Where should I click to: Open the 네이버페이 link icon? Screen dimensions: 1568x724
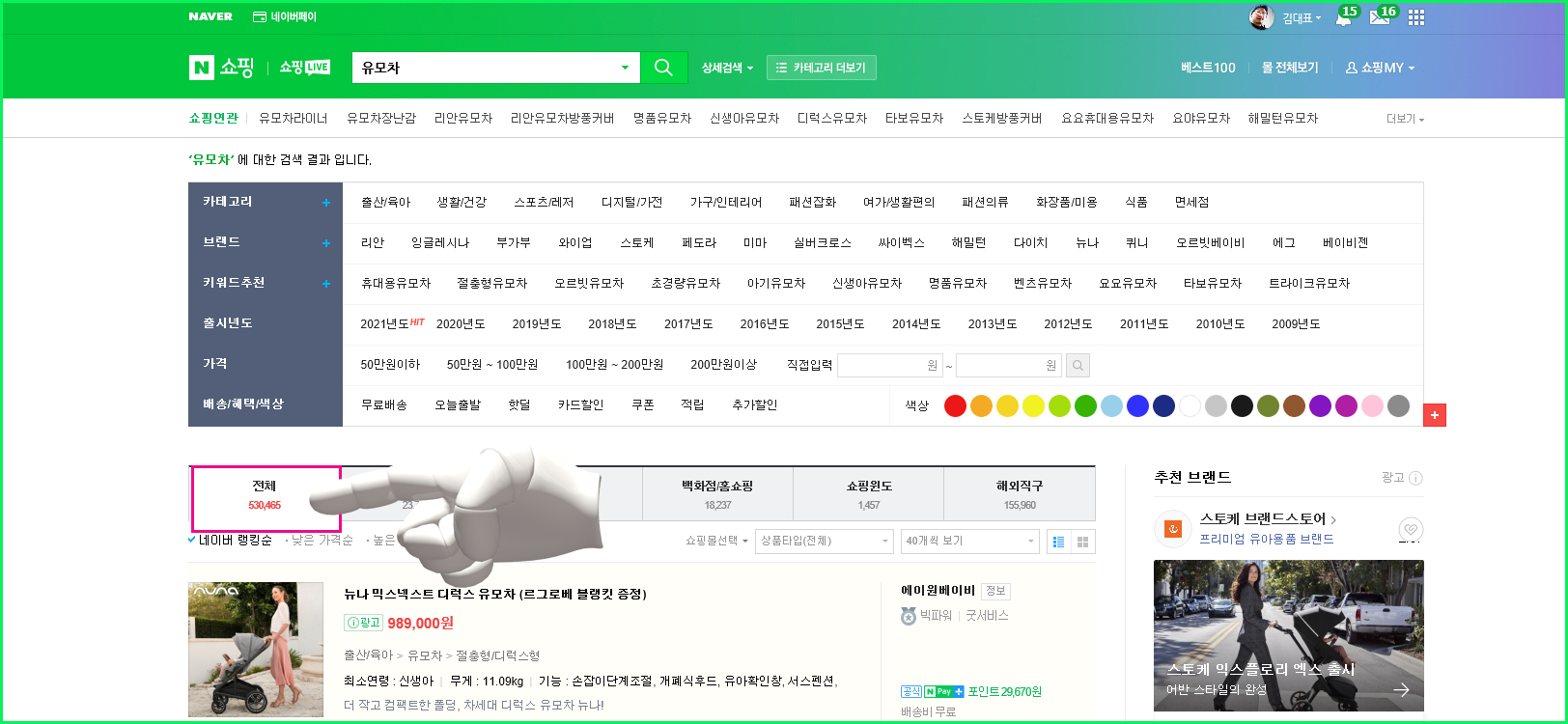click(x=259, y=16)
